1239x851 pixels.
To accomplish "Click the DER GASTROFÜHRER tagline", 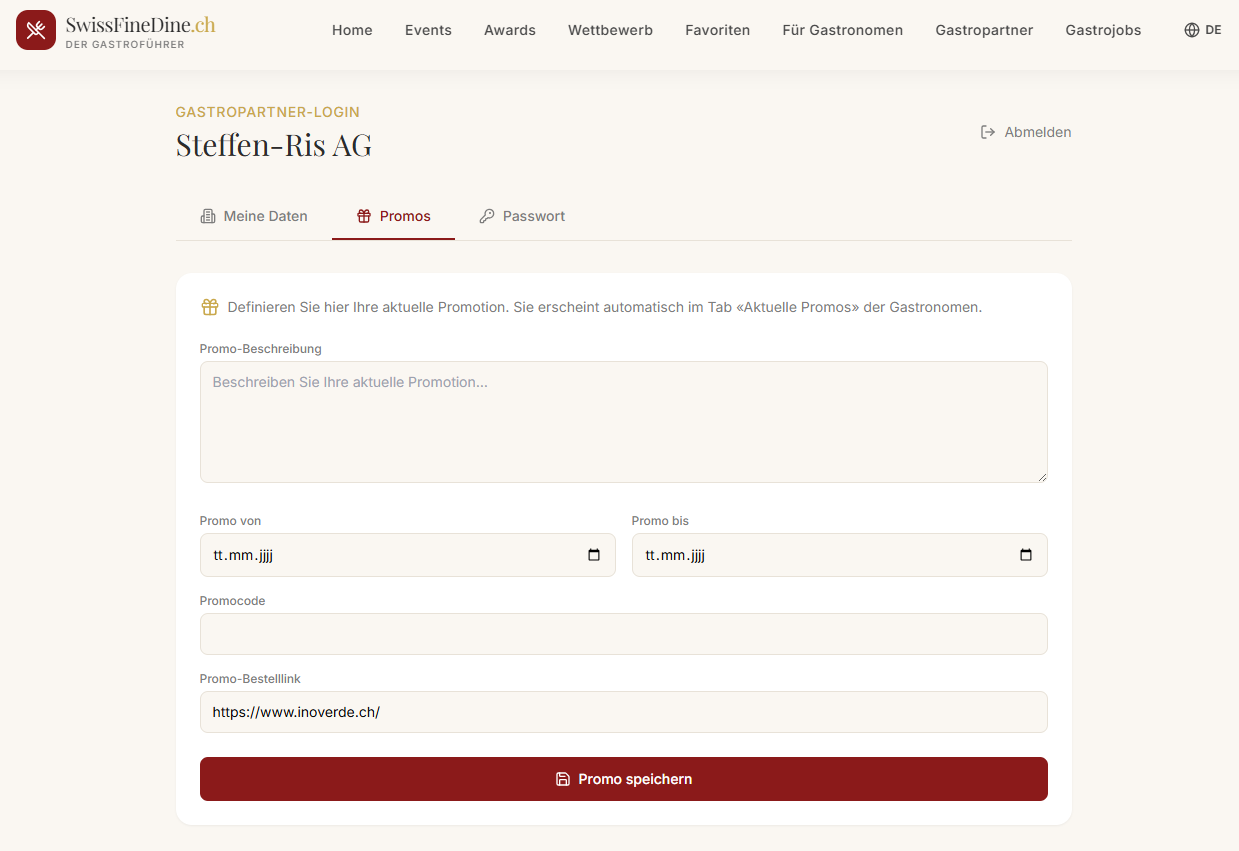I will tap(125, 45).
